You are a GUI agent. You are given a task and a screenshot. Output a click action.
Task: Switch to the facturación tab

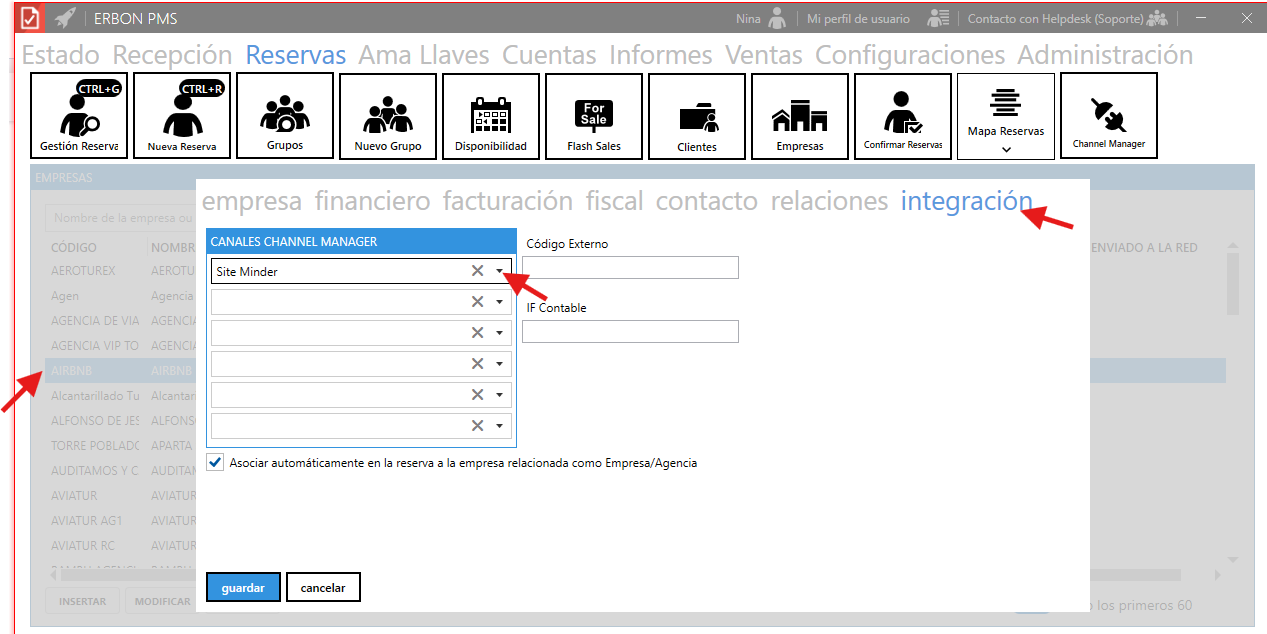[x=507, y=201]
